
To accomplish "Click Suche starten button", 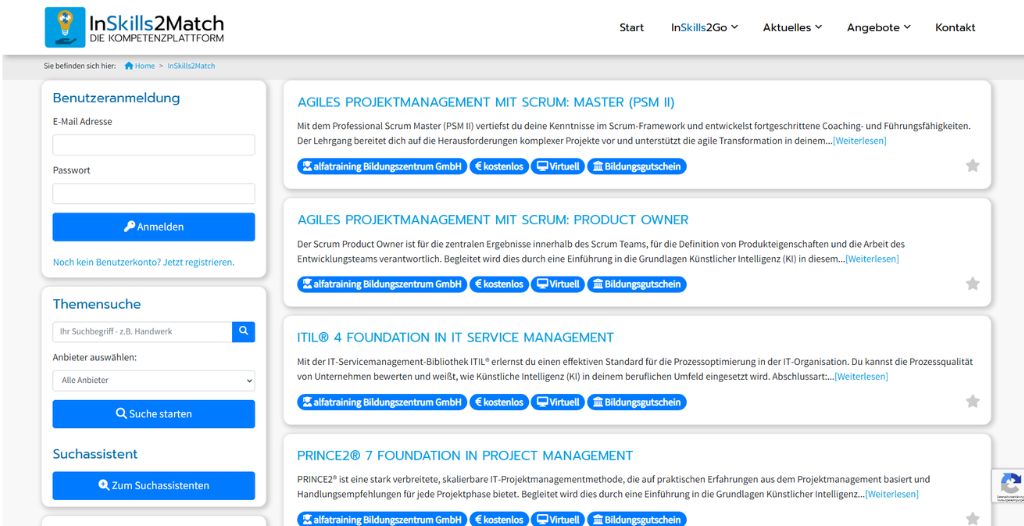I will (x=153, y=414).
